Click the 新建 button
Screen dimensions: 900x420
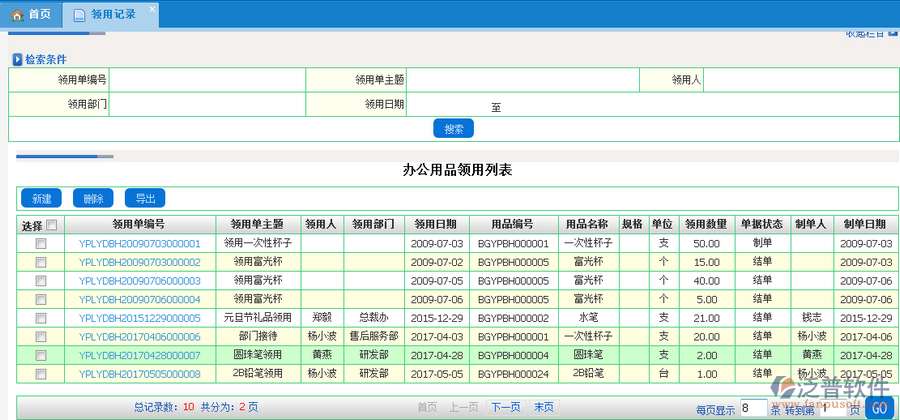41,198
